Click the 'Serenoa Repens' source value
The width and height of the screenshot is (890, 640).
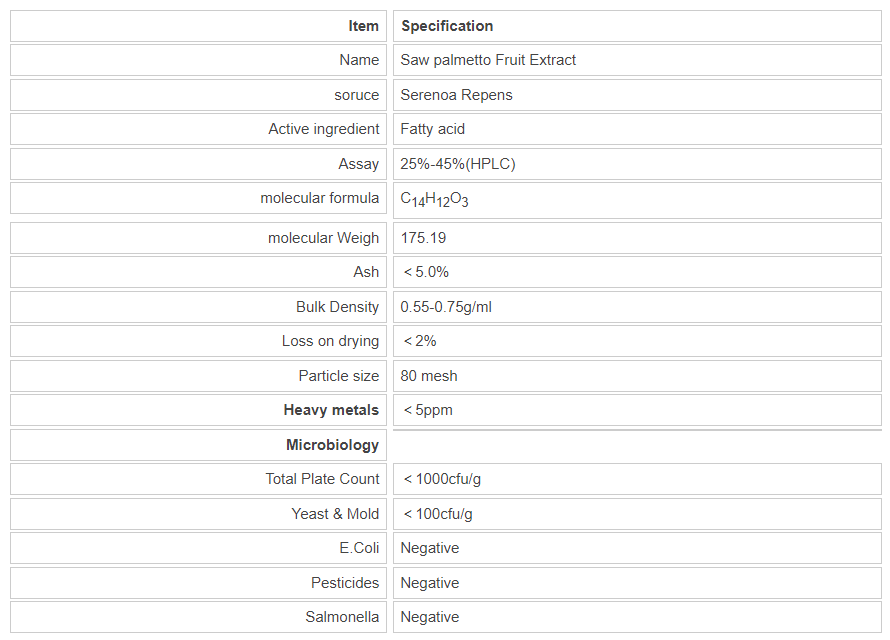point(456,95)
